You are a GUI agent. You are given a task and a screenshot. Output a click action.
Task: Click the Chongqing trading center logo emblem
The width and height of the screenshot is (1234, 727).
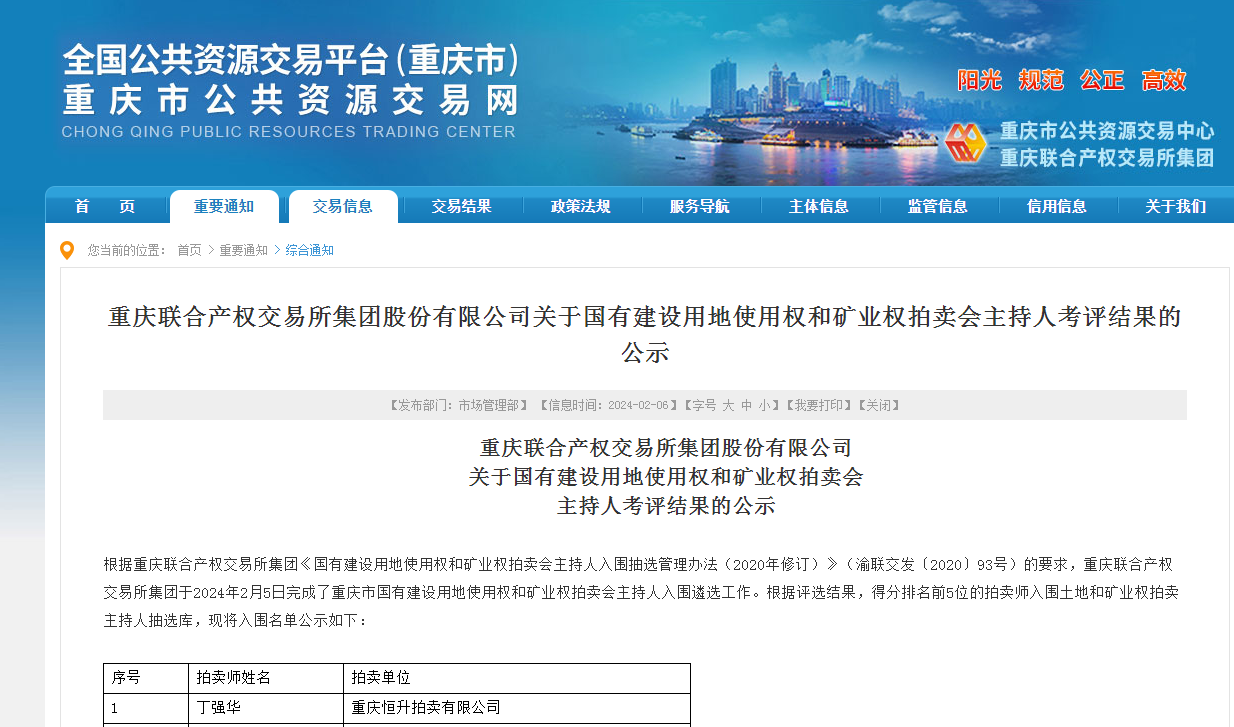pyautogui.click(x=965, y=145)
